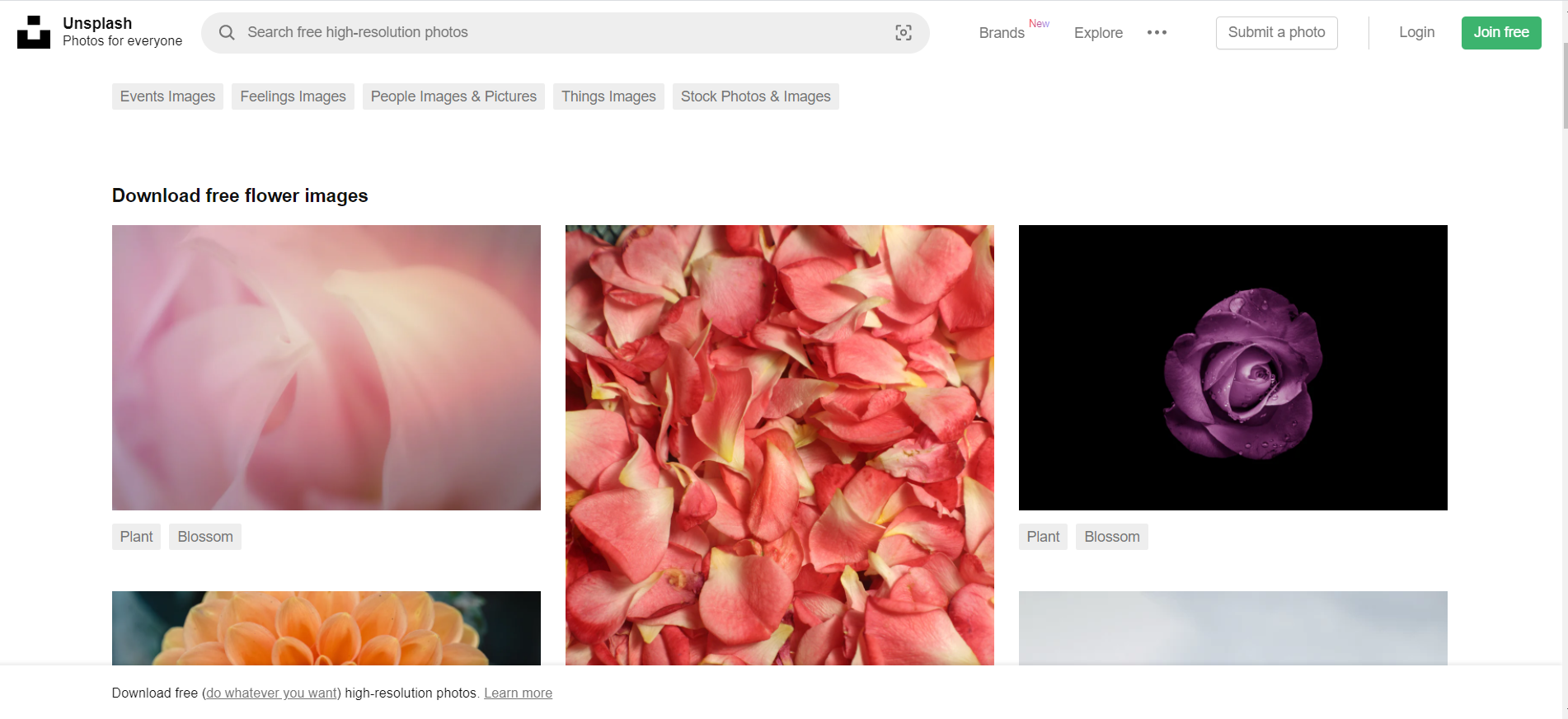
Task: Open visual search camera icon
Action: tap(904, 32)
